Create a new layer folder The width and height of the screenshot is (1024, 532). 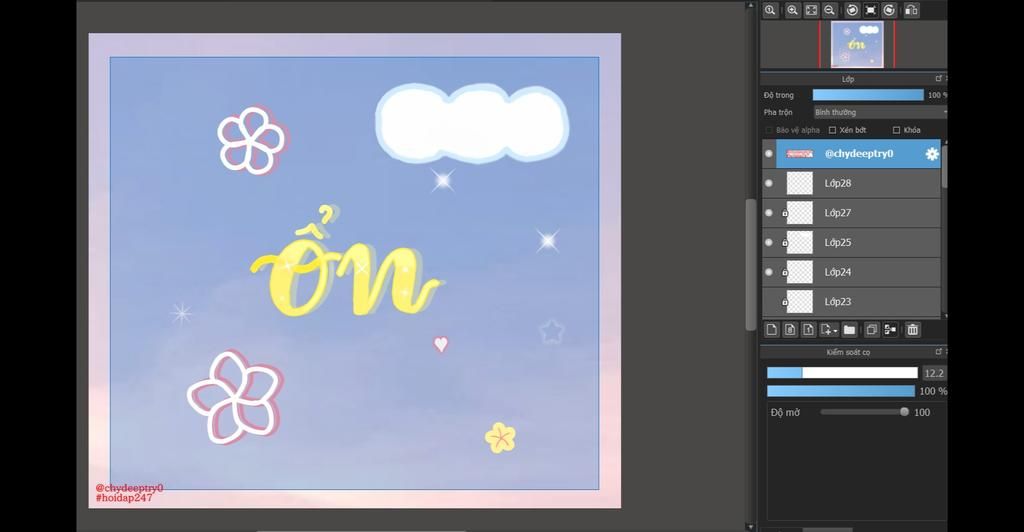coord(849,330)
